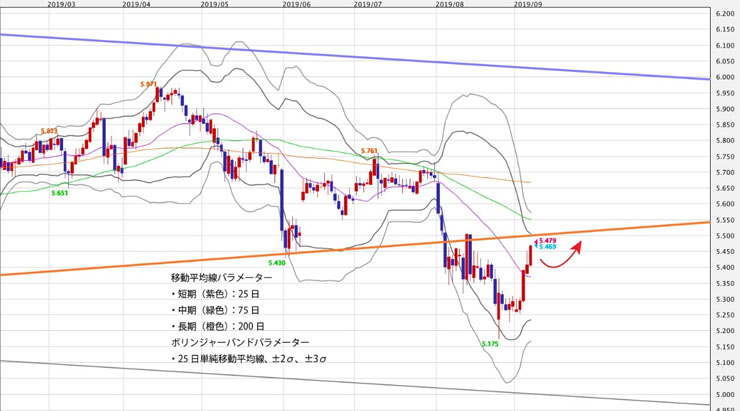Select the 5.350 price axis label

coord(725,284)
